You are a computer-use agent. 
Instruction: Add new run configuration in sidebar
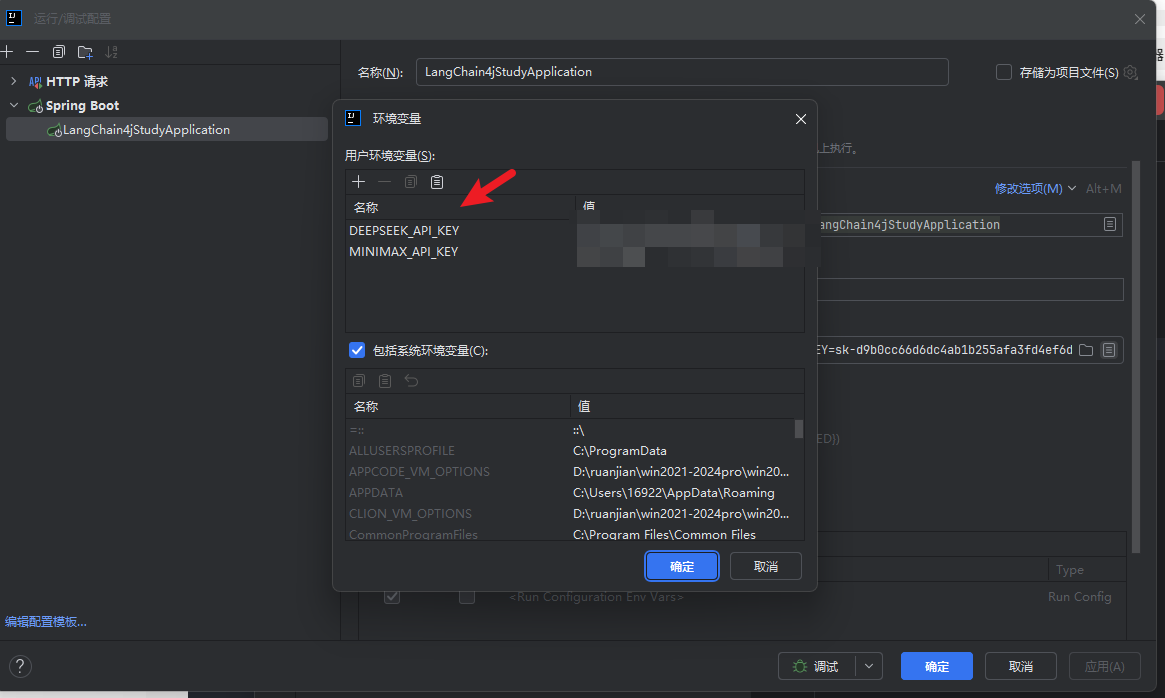(7, 51)
